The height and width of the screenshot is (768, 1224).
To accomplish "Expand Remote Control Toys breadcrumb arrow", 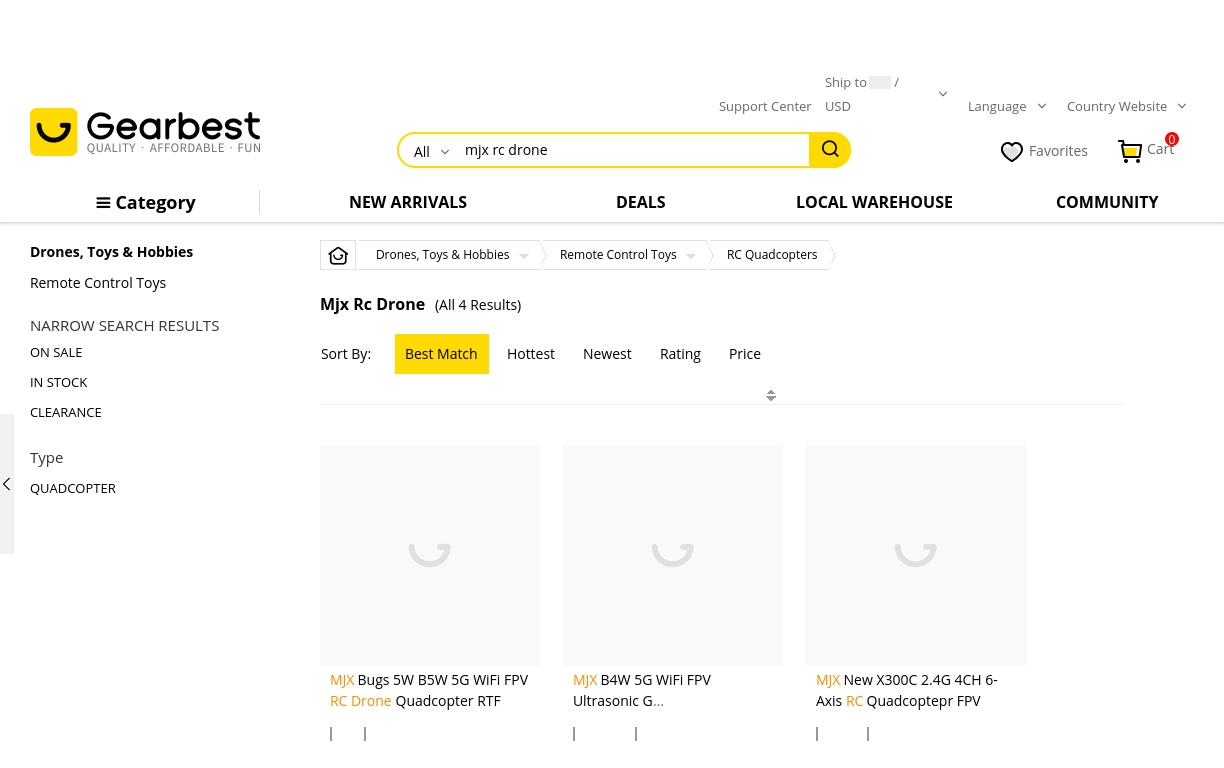I will click(691, 256).
